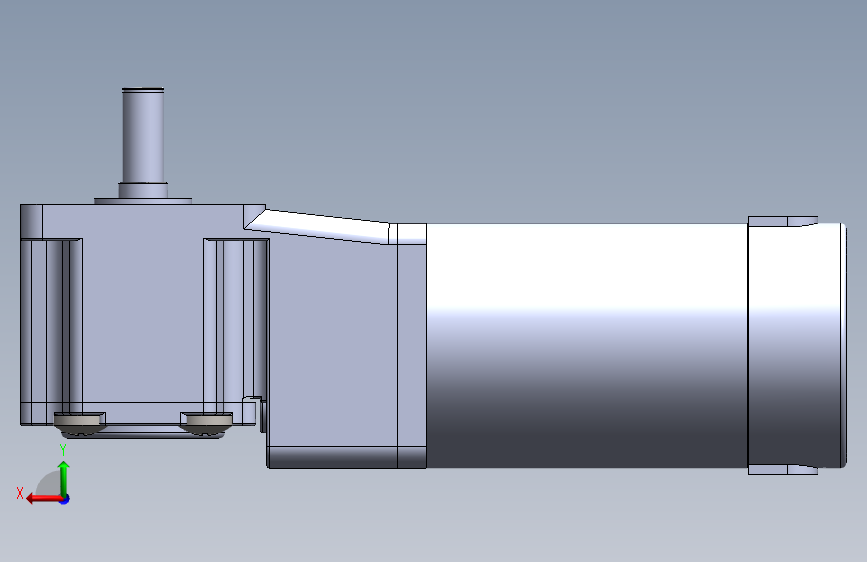This screenshot has height=562, width=867.
Task: Select the vertical output shaft of the gearbox
Action: 143,136
